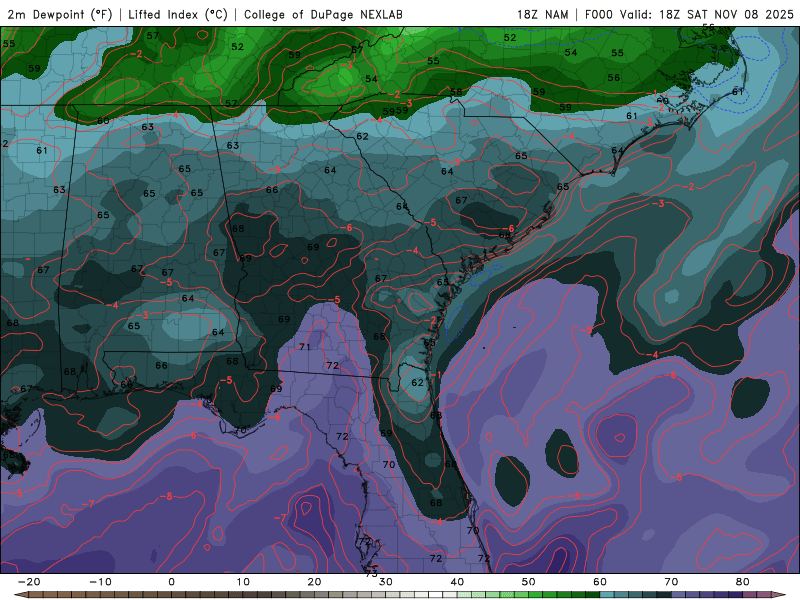
Task: Click the white colorbar segment near 40
Action: (436, 595)
